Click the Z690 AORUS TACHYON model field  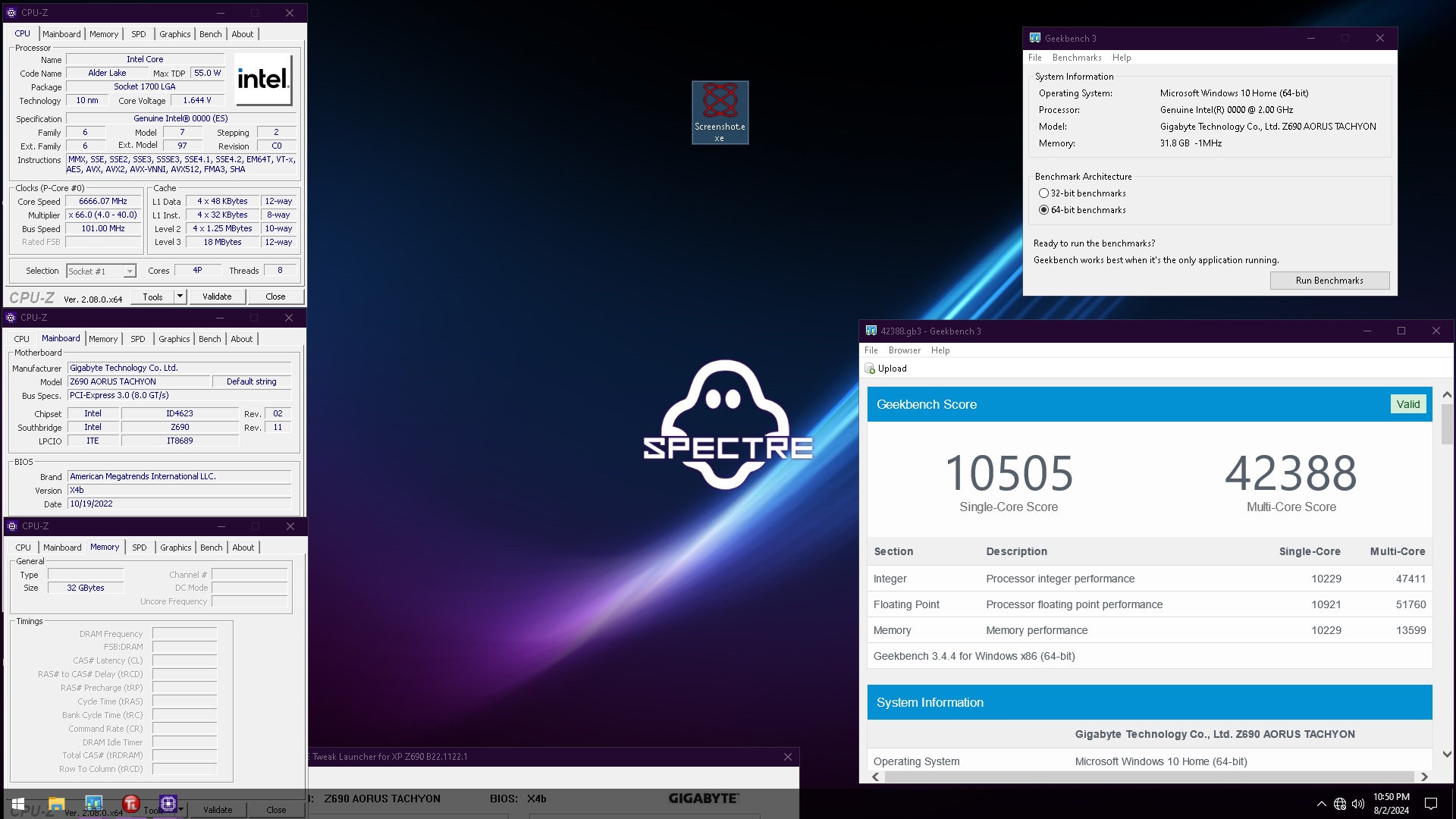(139, 382)
